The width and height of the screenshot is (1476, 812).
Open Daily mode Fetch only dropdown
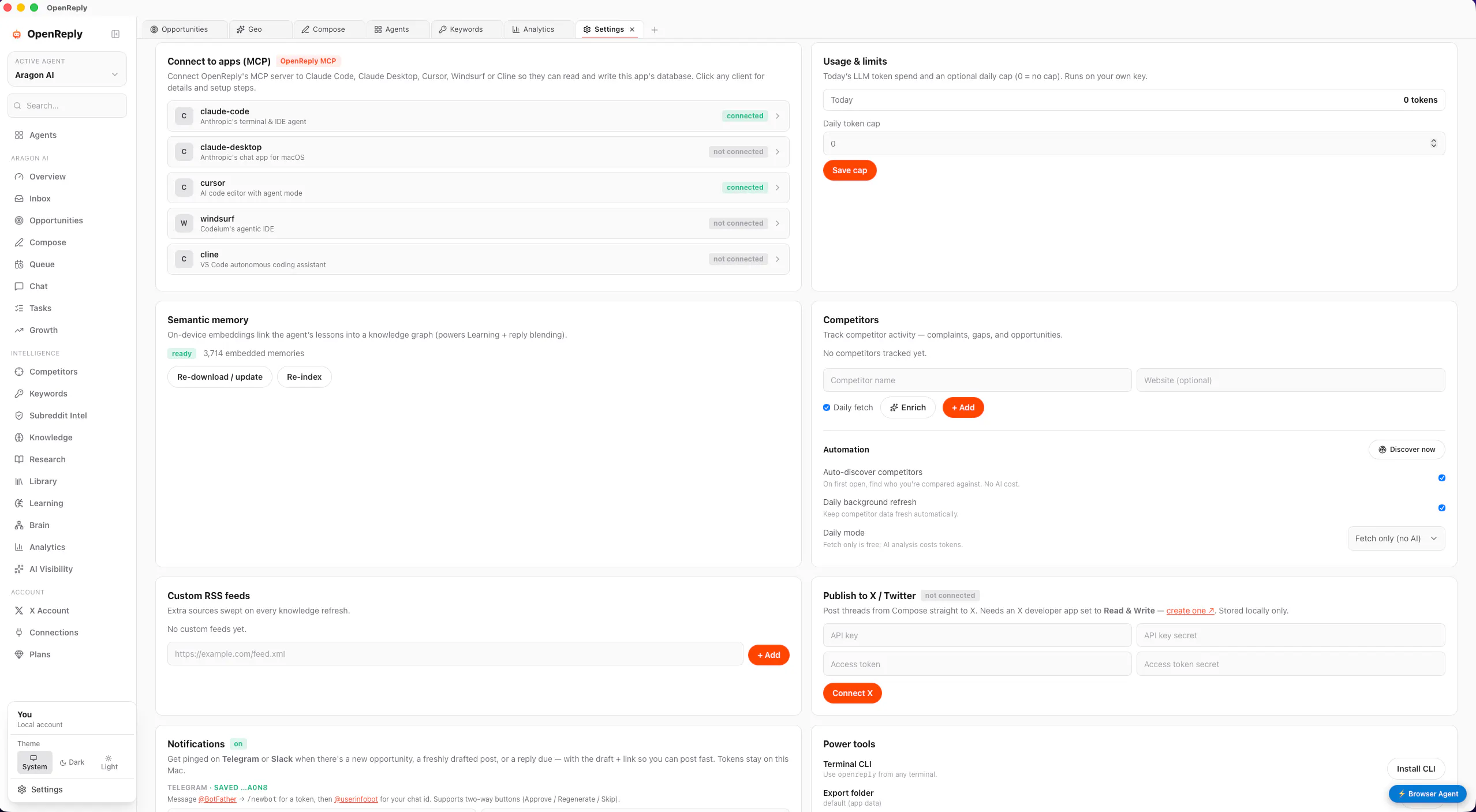point(1396,538)
